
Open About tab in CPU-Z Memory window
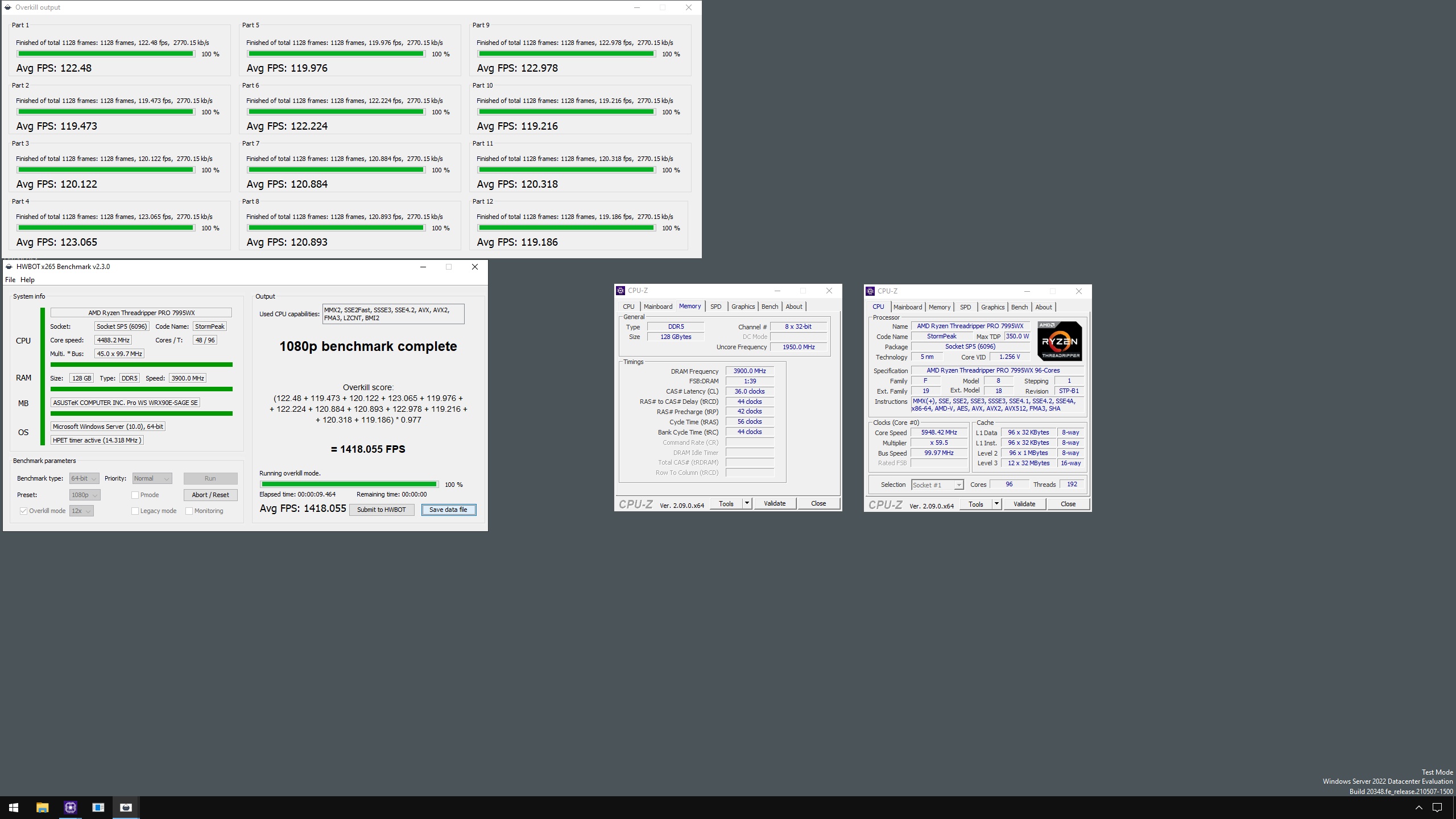(x=794, y=307)
